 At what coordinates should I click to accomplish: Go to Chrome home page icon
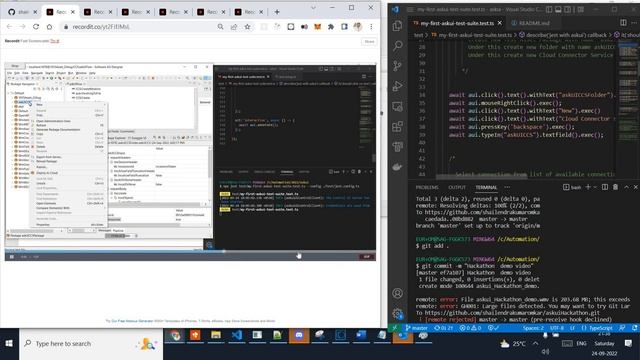point(49,27)
